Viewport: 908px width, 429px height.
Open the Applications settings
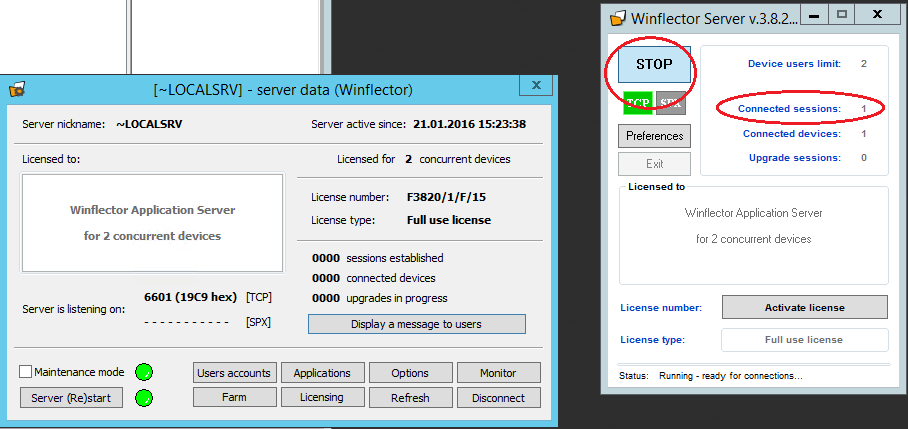tap(322, 373)
